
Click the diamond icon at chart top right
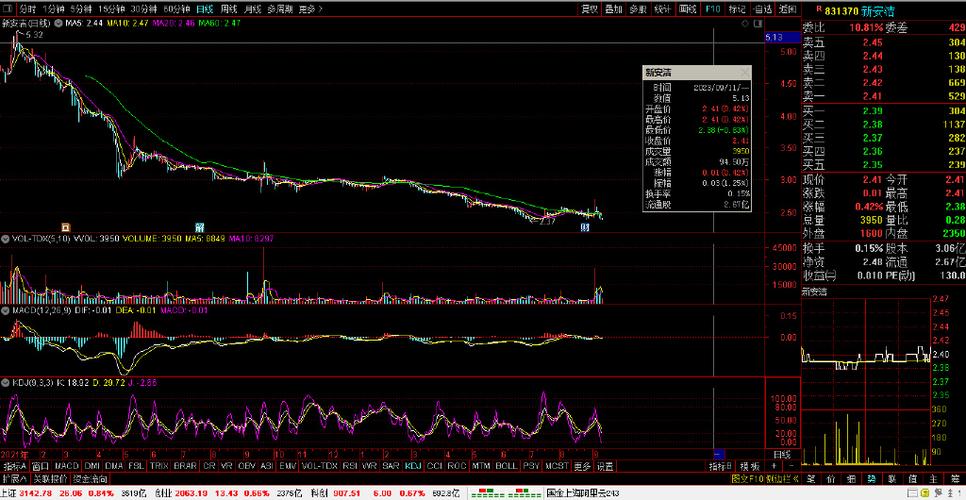745,23
